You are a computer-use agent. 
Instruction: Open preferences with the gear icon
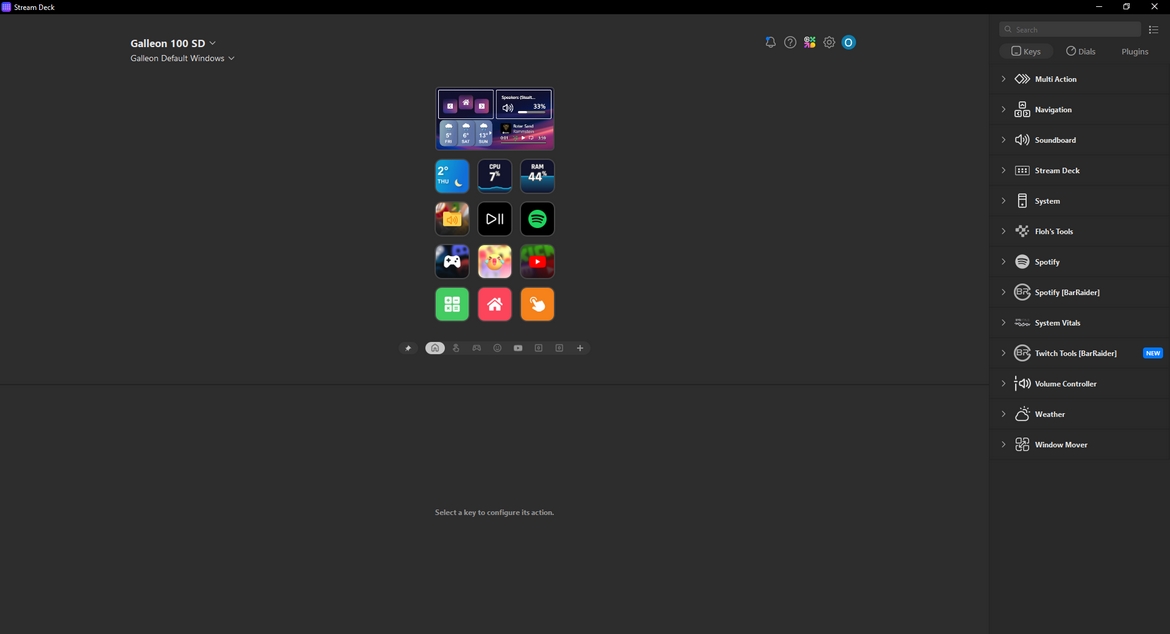[x=829, y=43]
